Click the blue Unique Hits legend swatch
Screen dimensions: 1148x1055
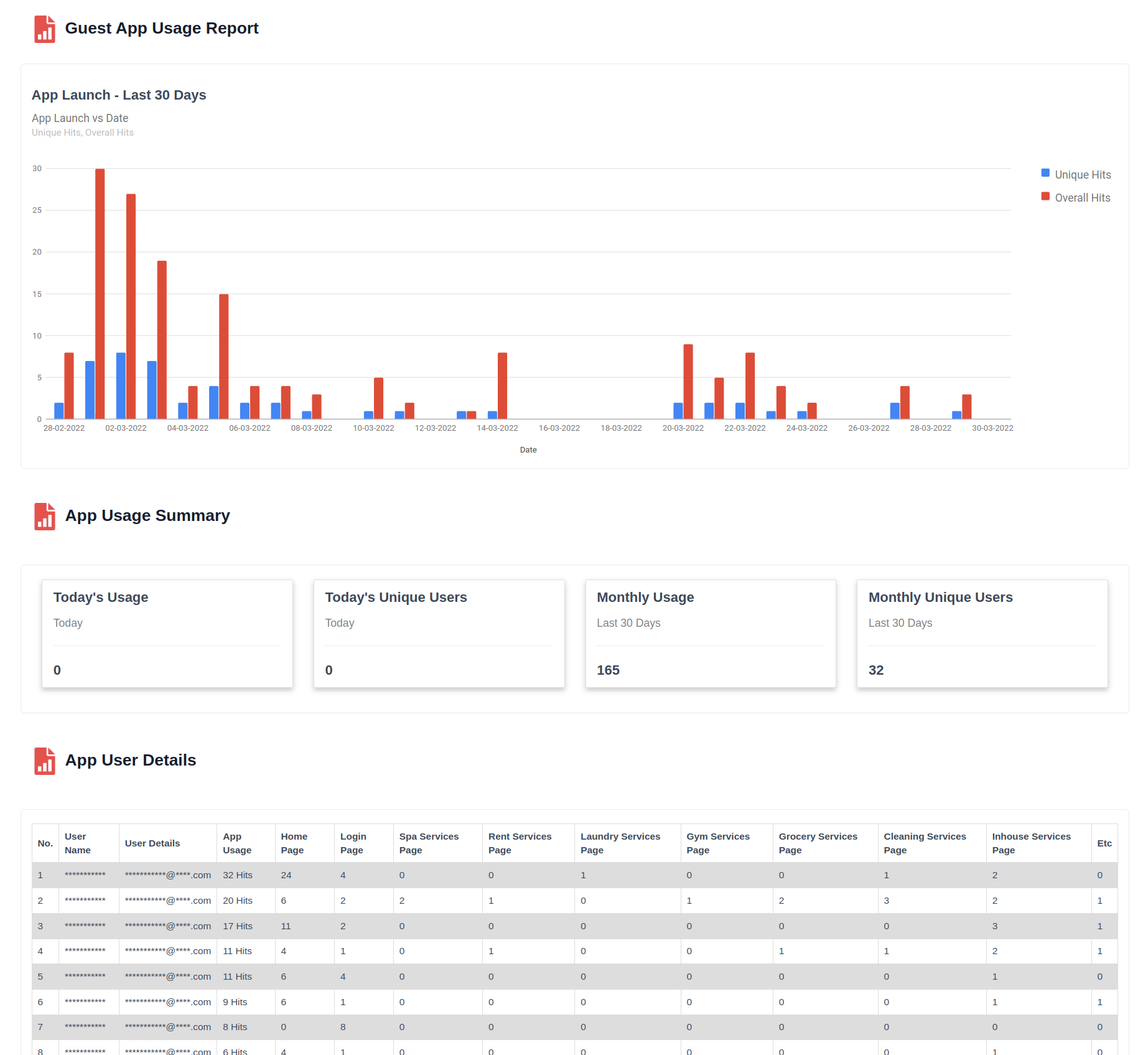1045,173
